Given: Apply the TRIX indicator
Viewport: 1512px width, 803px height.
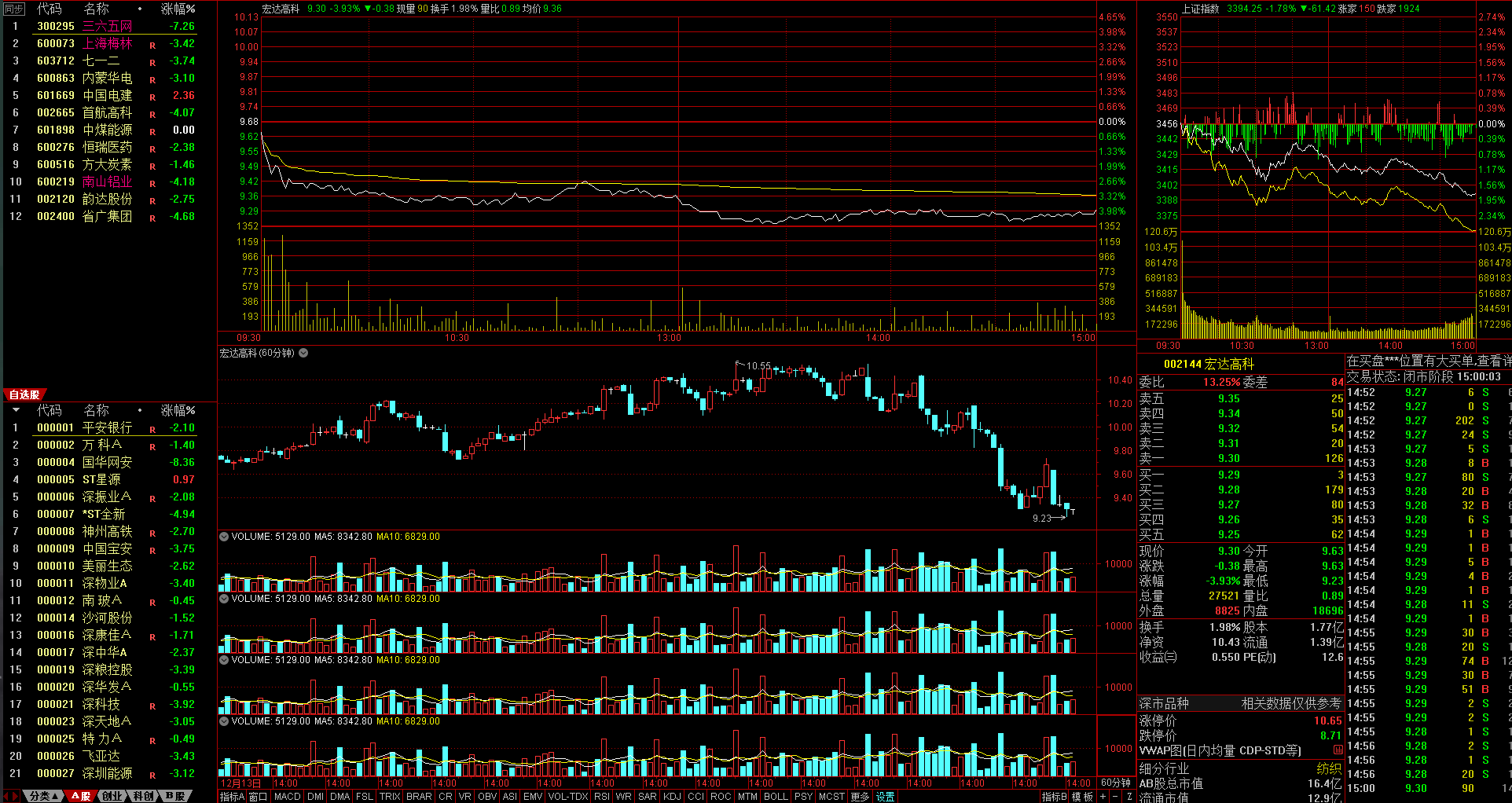Looking at the screenshot, I should tap(390, 796).
